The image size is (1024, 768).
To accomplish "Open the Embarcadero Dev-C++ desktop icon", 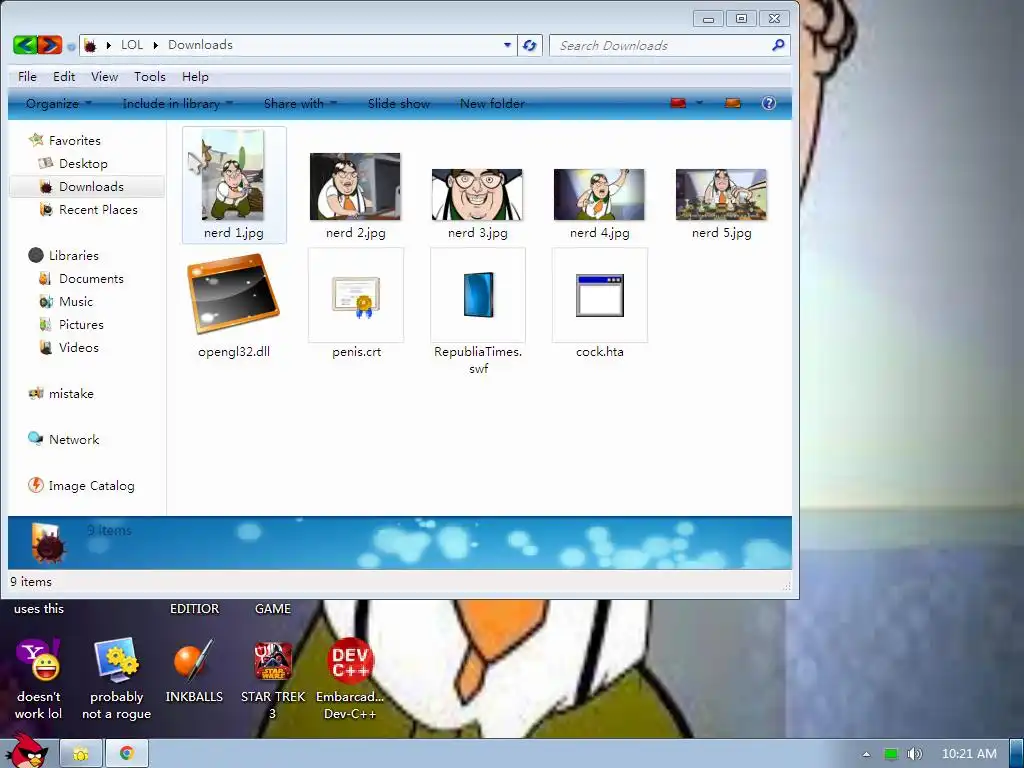I will tap(350, 660).
